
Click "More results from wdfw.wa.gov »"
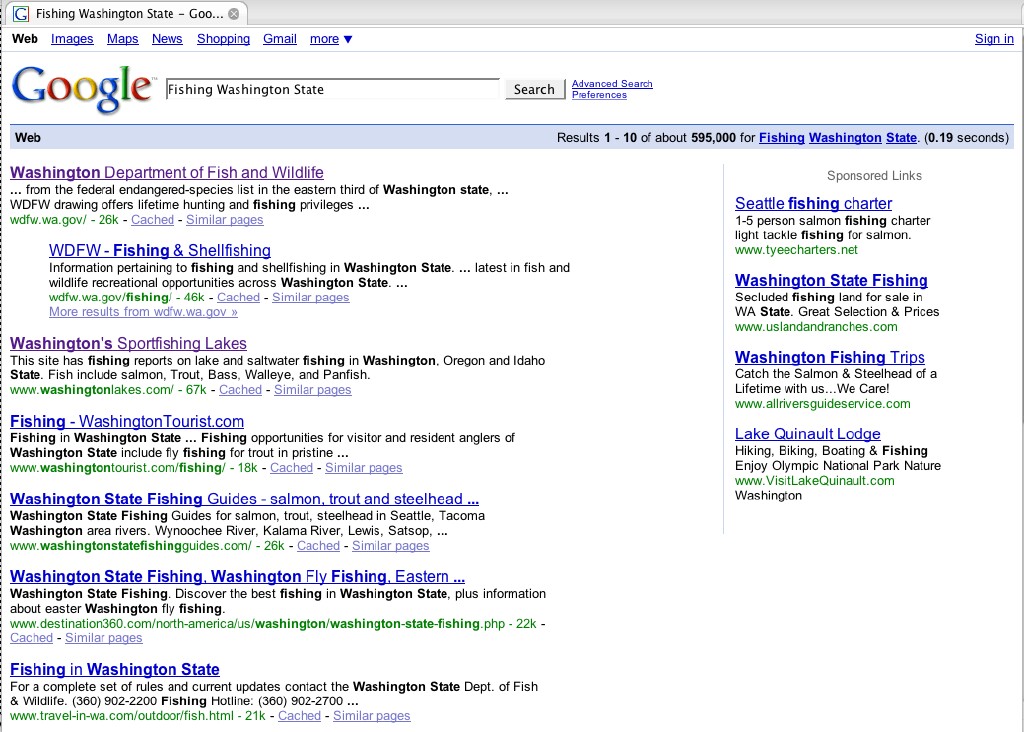point(142,311)
